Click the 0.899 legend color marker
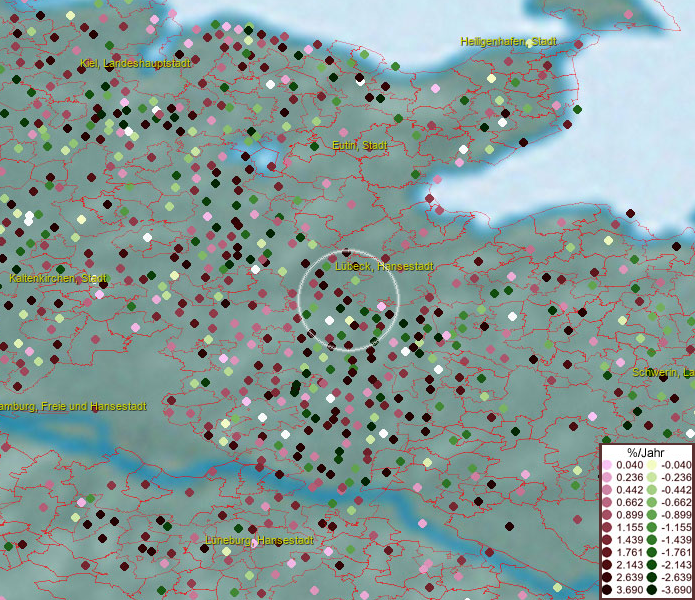This screenshot has height=600, width=695. (x=607, y=515)
